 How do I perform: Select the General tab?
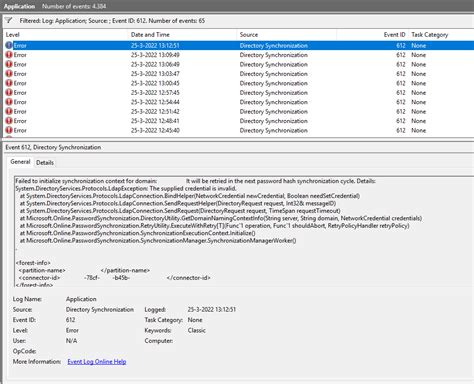click(x=20, y=162)
